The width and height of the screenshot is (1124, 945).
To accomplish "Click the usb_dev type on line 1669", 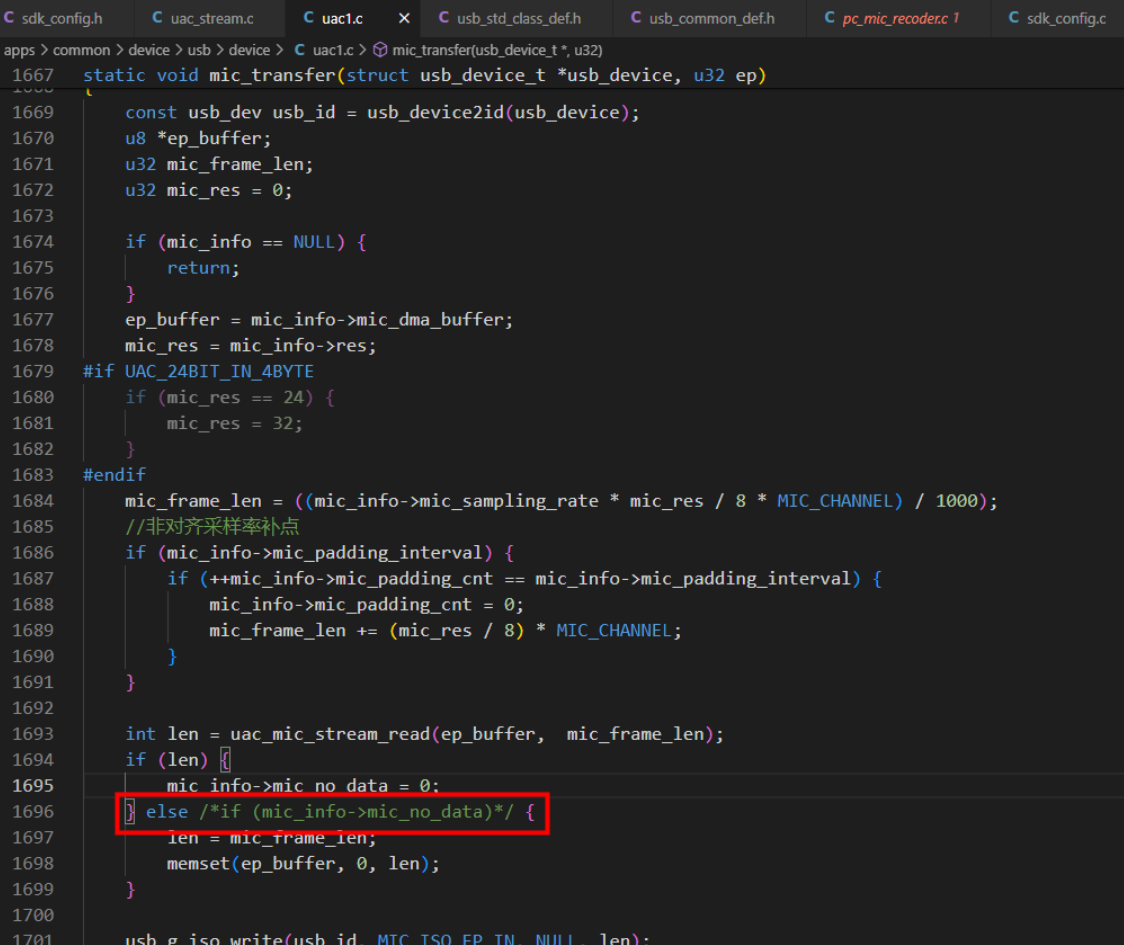I will pos(224,113).
